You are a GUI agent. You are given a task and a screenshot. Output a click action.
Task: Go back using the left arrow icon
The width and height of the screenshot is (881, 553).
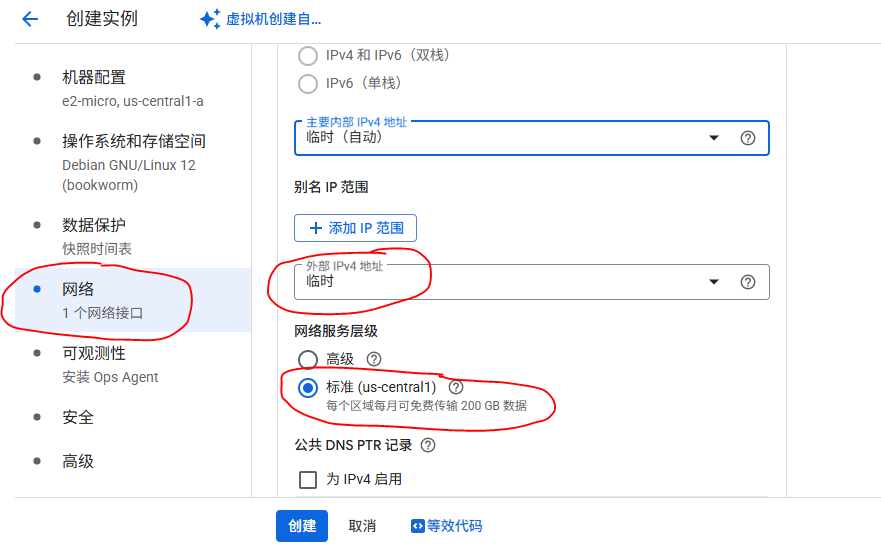(30, 19)
